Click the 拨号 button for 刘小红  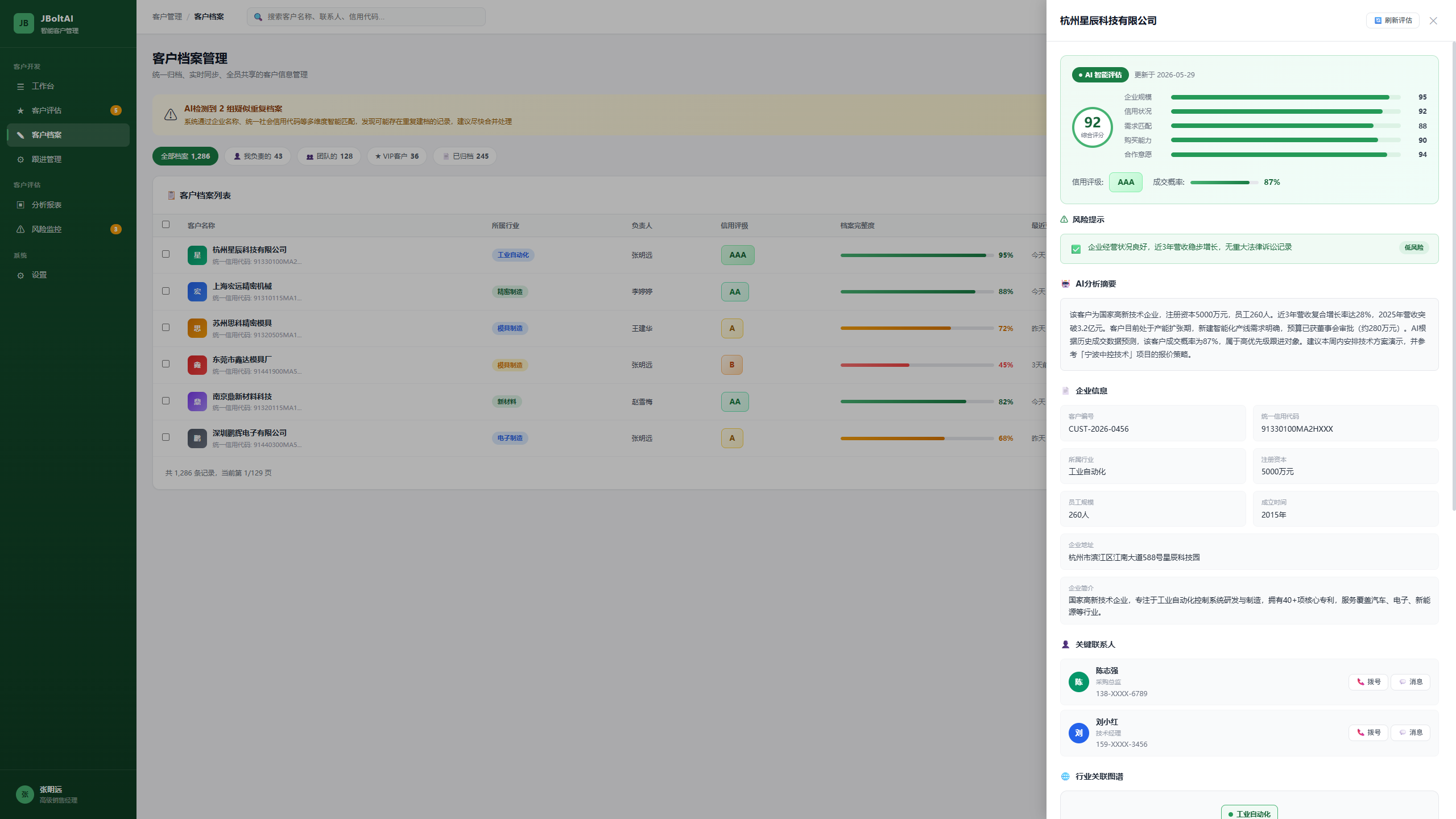(x=1368, y=733)
